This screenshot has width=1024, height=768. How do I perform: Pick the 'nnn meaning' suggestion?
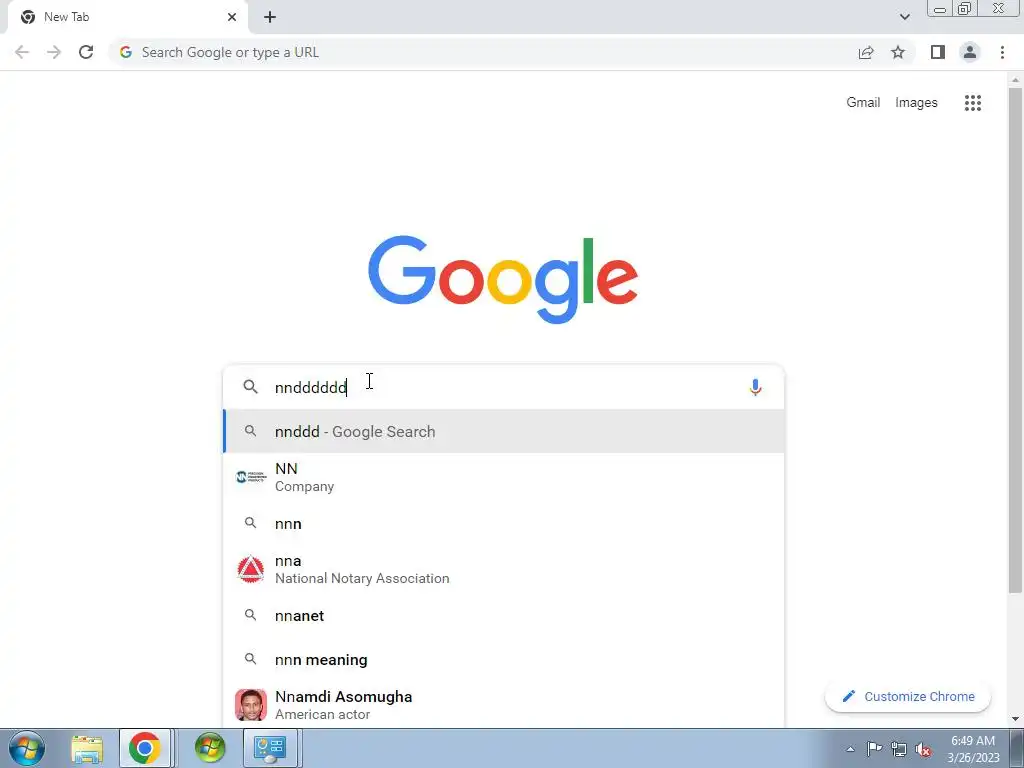tap(504, 660)
